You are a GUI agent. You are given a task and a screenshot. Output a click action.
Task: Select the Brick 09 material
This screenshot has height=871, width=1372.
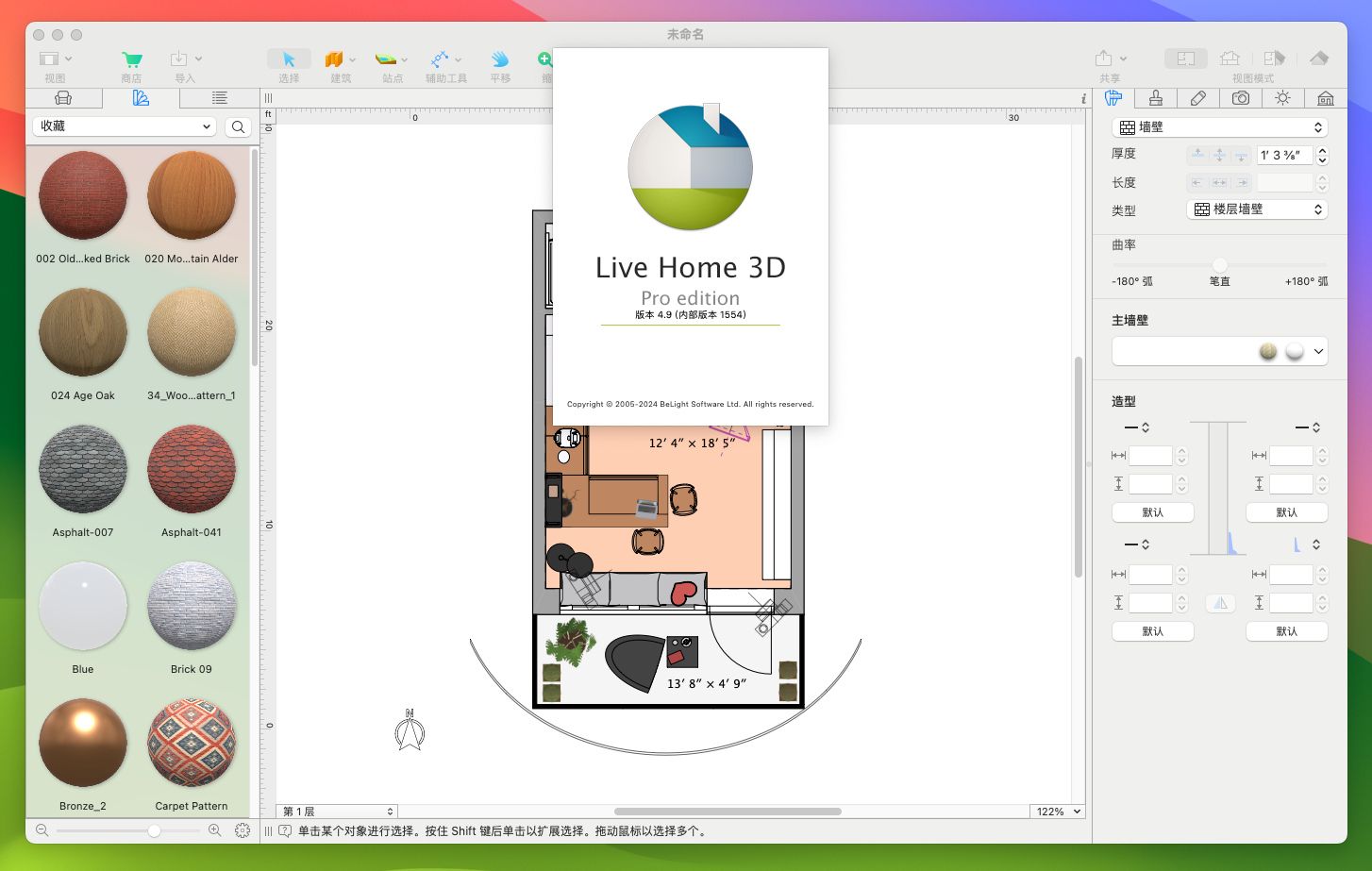point(192,606)
